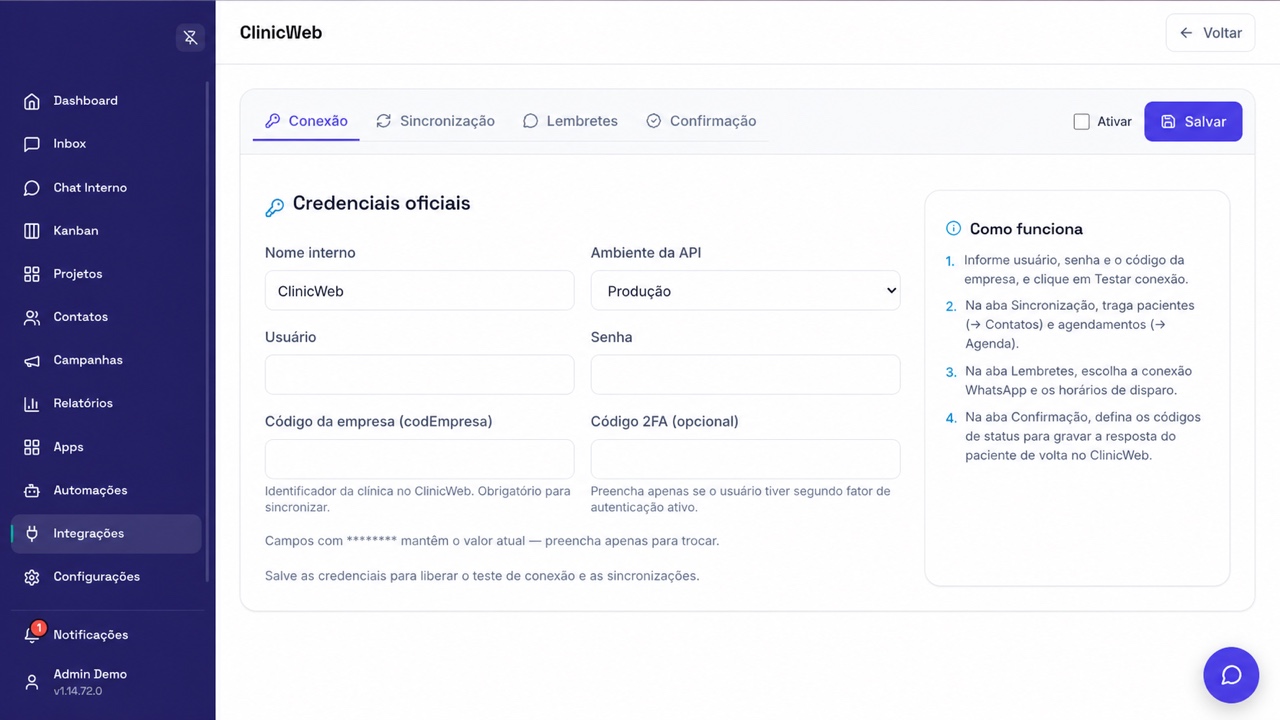This screenshot has height=720, width=1280.
Task: Open Dashboard from the sidebar
Action: [x=106, y=101]
